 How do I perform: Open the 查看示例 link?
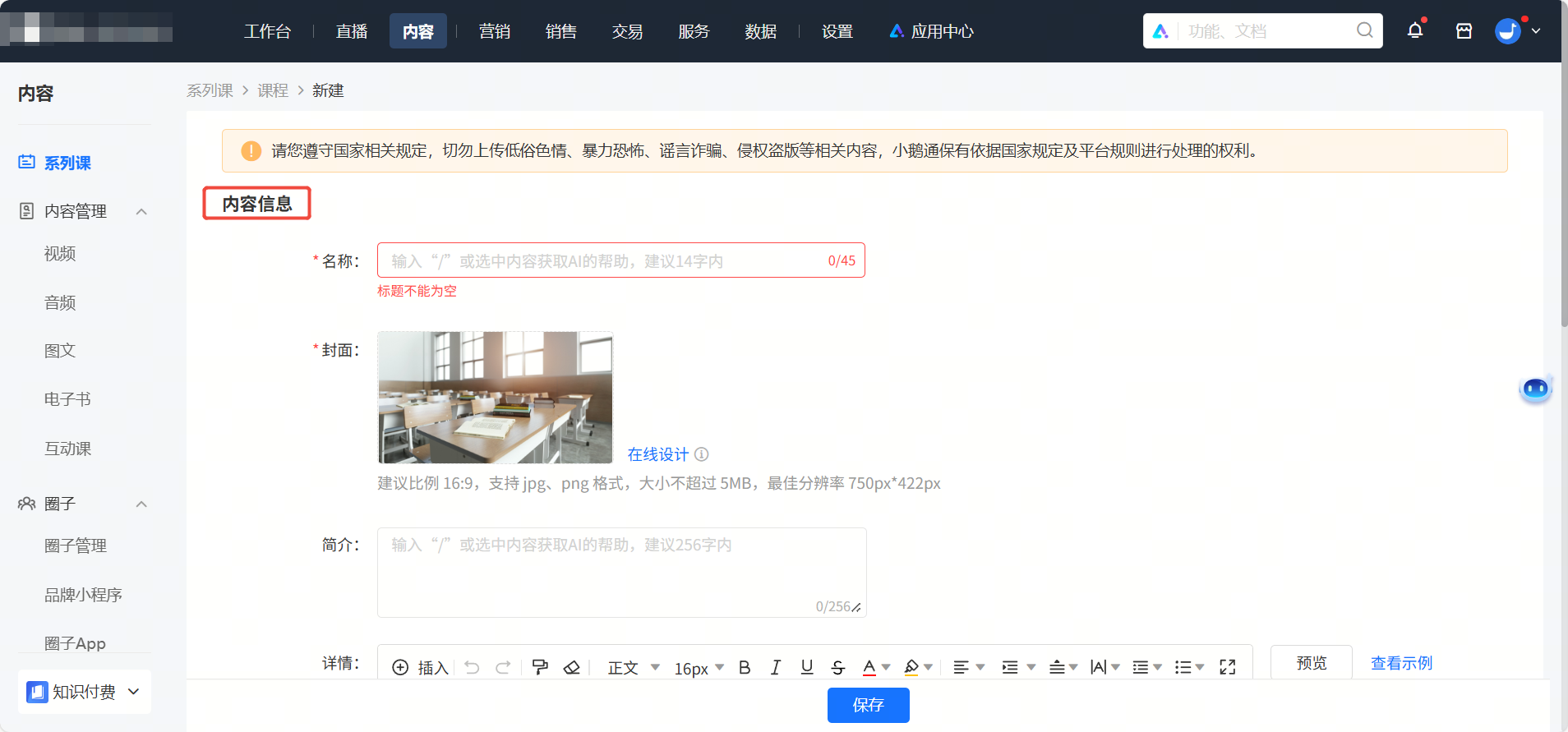point(1402,663)
